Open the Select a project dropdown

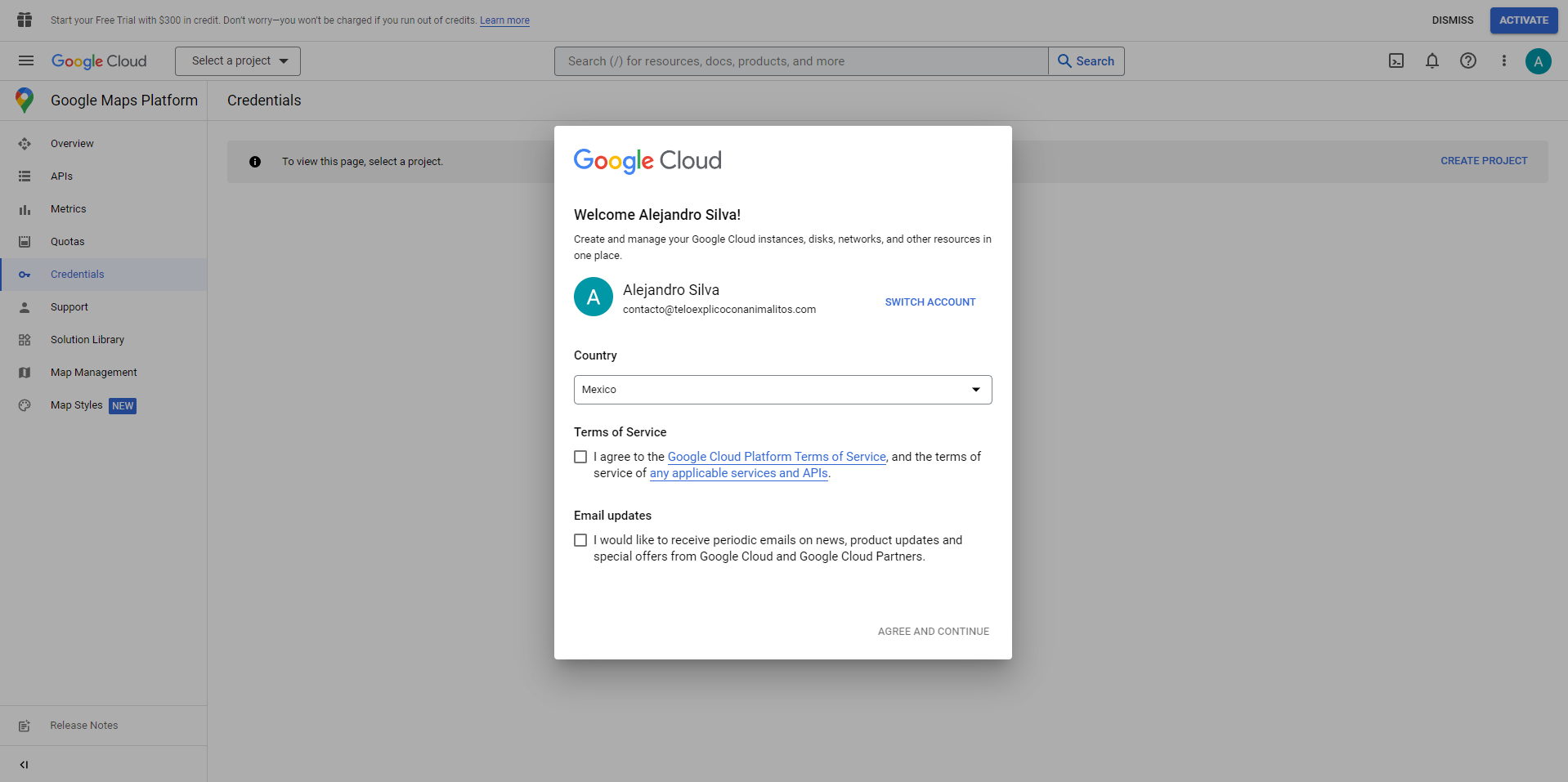238,61
